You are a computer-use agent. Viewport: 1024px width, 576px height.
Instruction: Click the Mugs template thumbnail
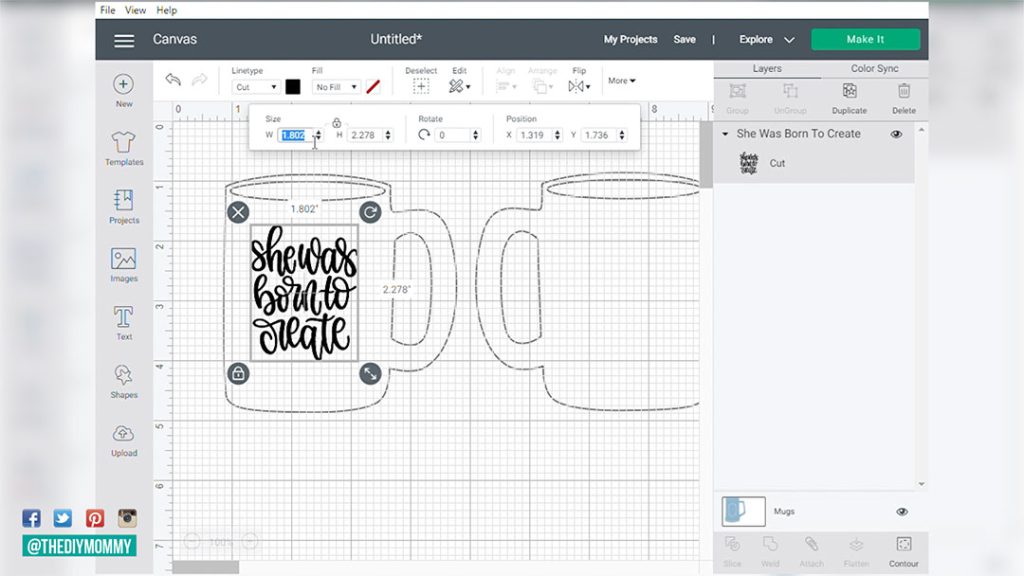[743, 511]
